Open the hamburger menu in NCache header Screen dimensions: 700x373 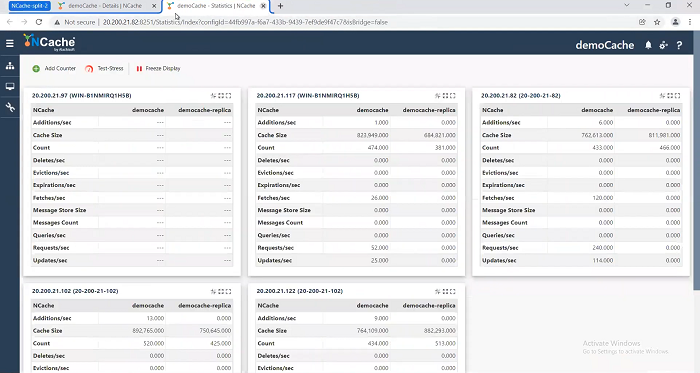(x=10, y=43)
